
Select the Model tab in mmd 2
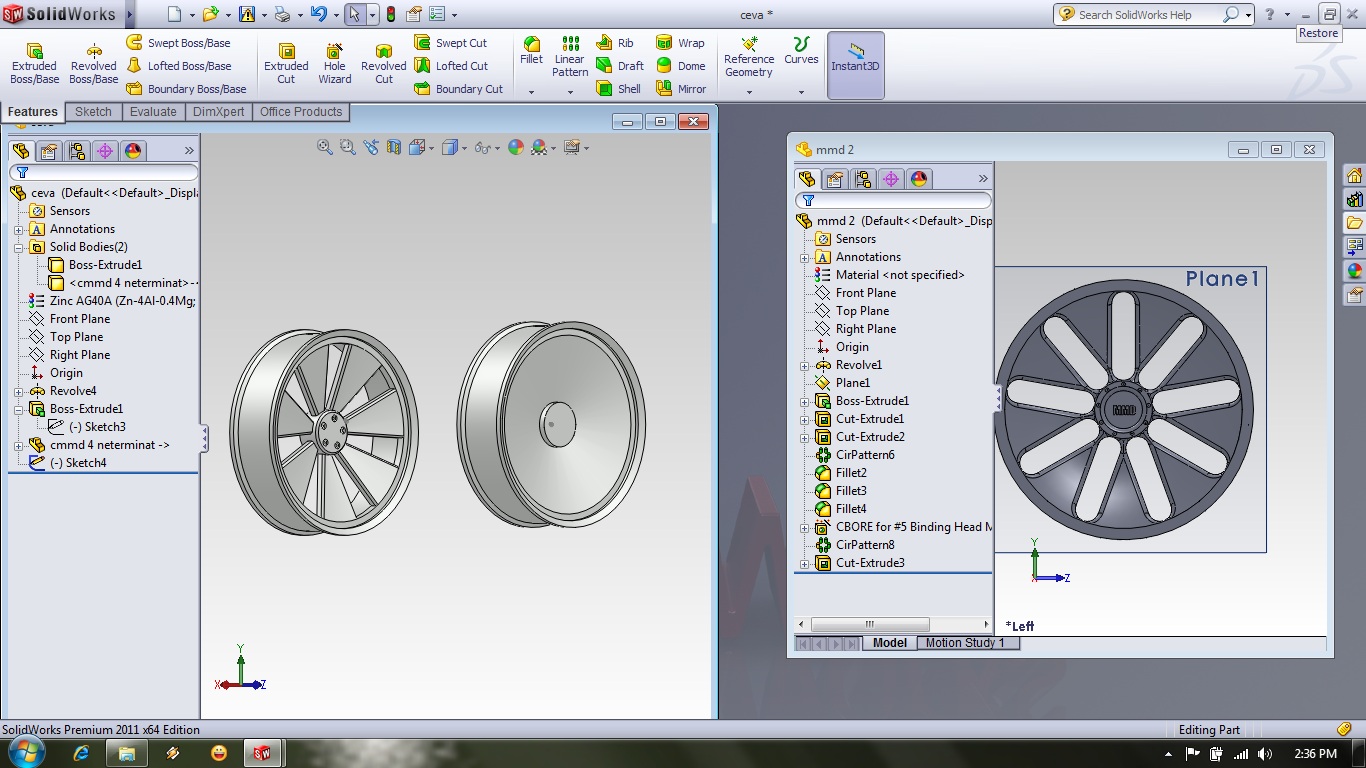[889, 643]
